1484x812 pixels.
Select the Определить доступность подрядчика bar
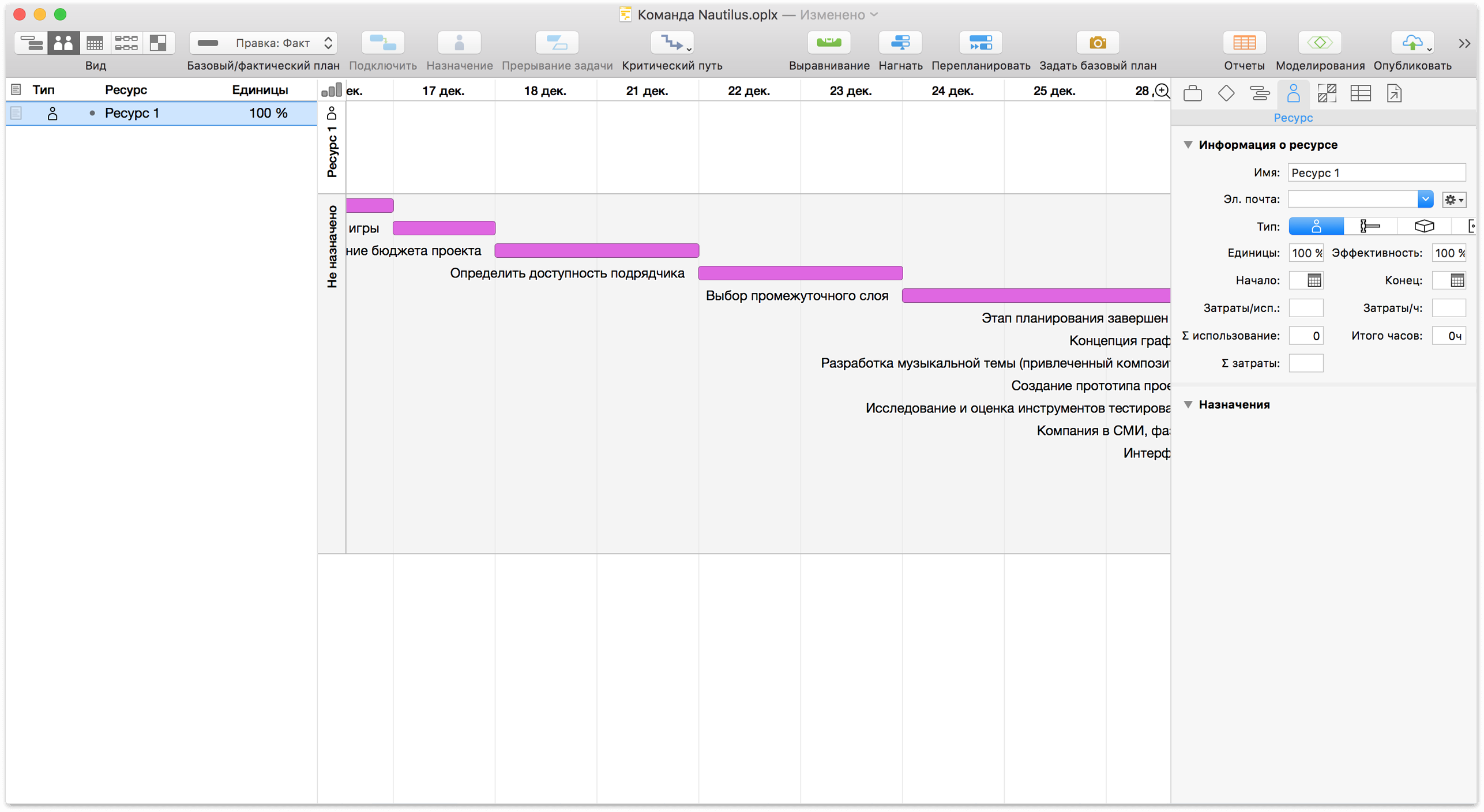tap(801, 273)
